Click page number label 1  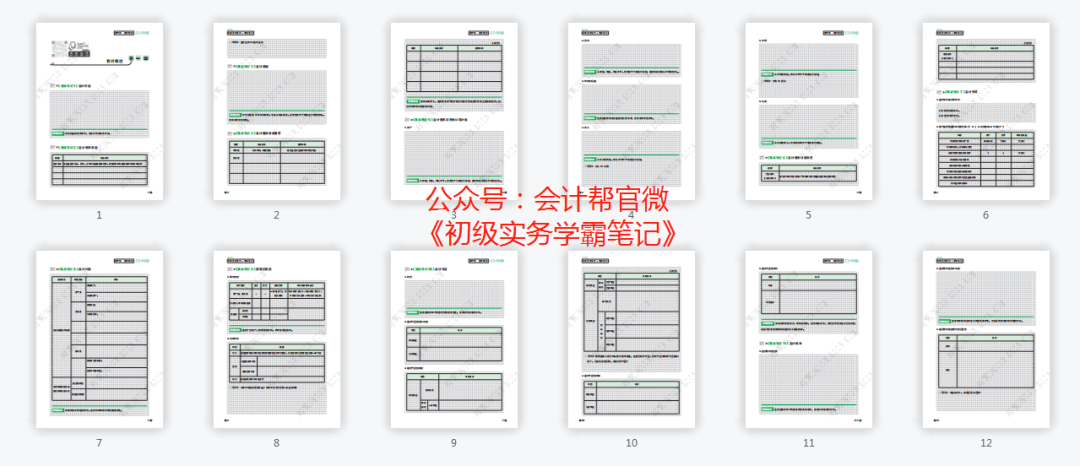(x=99, y=215)
